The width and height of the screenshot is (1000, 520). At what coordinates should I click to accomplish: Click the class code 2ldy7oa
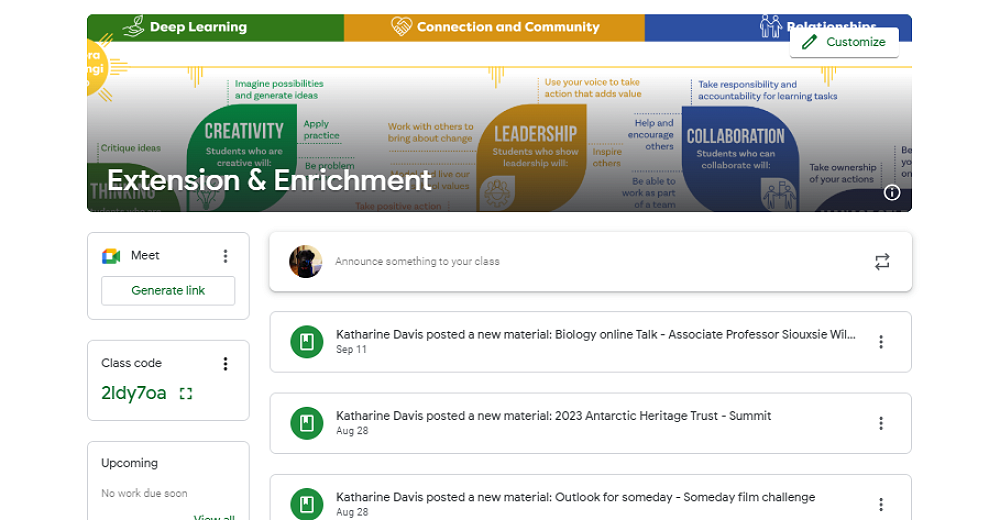(x=133, y=393)
